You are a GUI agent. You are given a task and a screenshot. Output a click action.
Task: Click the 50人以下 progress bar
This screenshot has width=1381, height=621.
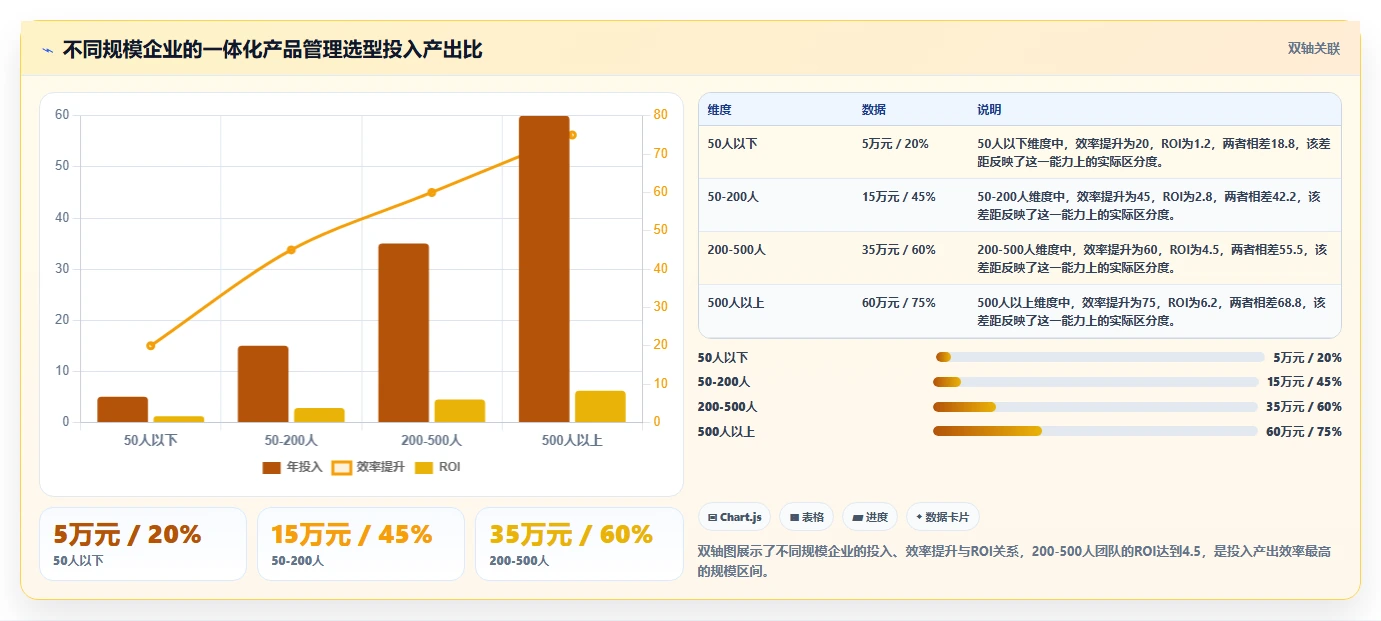pyautogui.click(x=1100, y=357)
